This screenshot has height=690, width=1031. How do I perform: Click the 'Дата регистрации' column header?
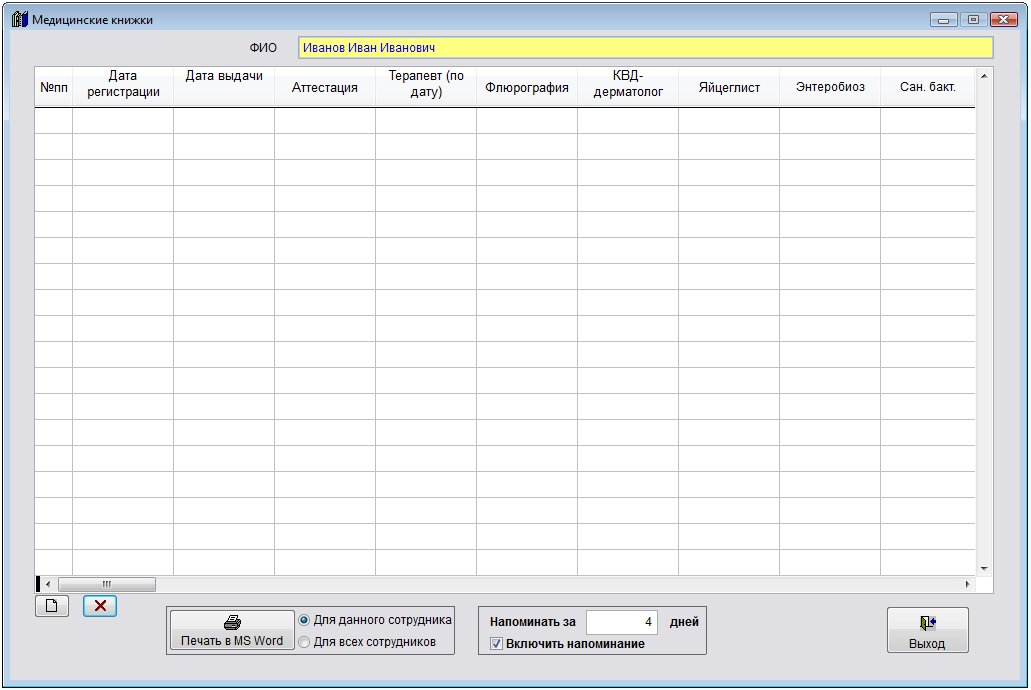pyautogui.click(x=123, y=87)
